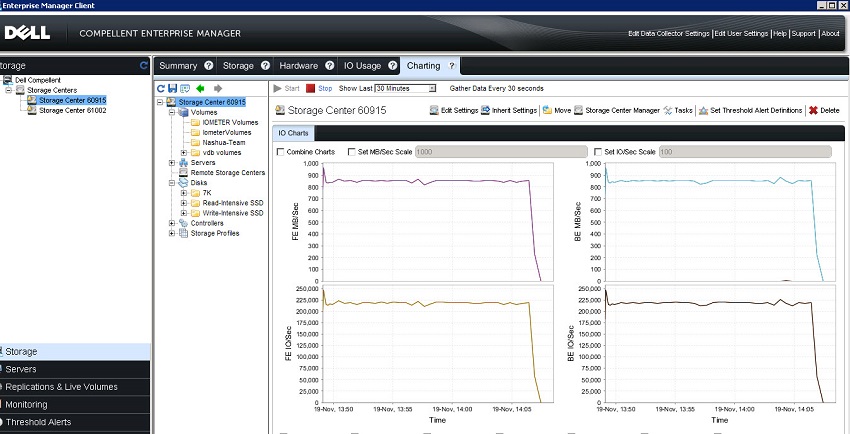The width and height of the screenshot is (850, 434).
Task: Click the Edit Settings icon
Action: pyautogui.click(x=434, y=110)
